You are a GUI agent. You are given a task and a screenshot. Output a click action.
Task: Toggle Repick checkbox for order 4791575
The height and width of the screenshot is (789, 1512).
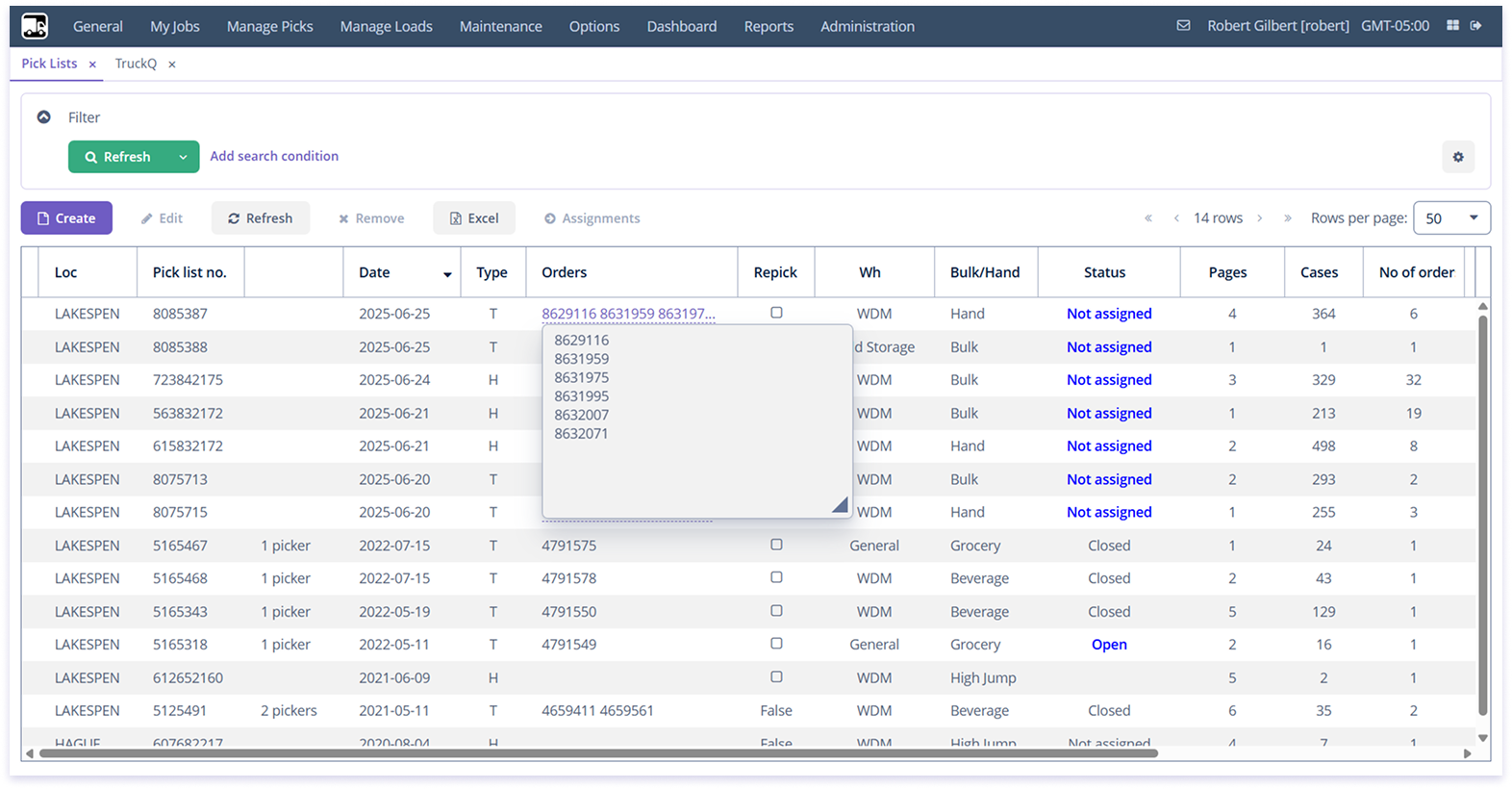tap(776, 545)
